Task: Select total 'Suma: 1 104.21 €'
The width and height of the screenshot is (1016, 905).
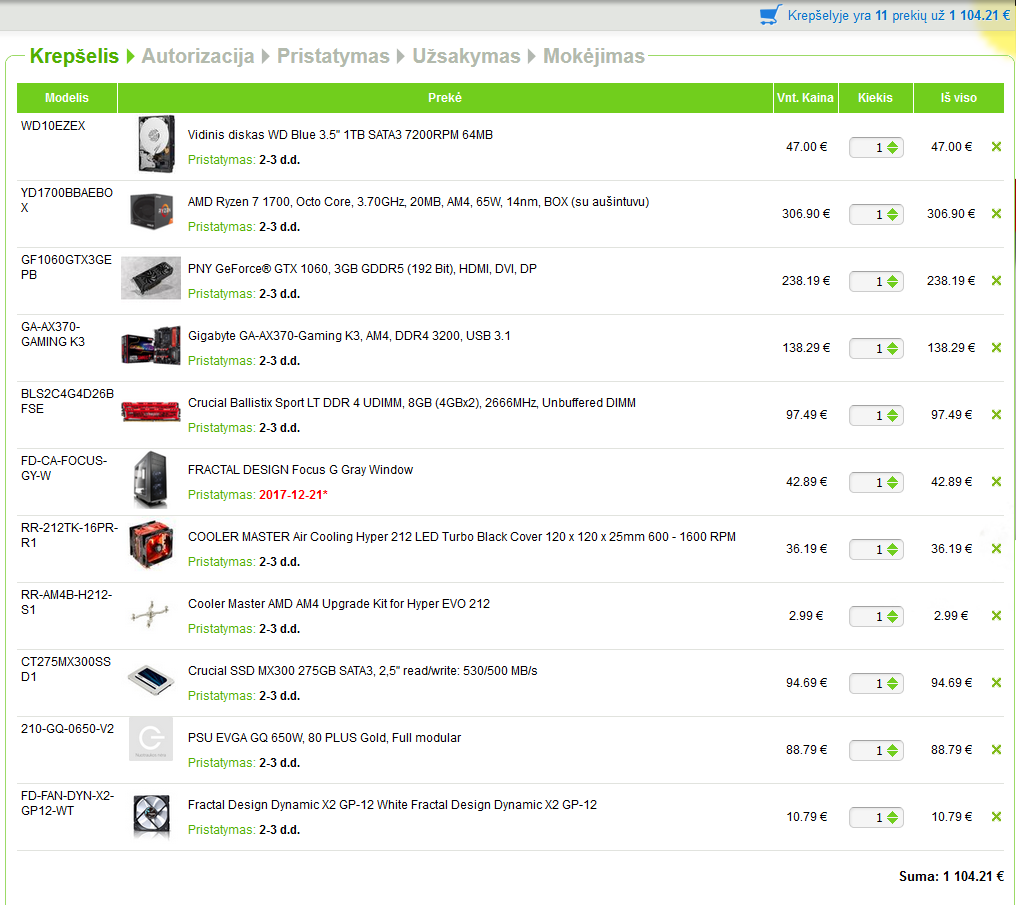Action: 951,876
